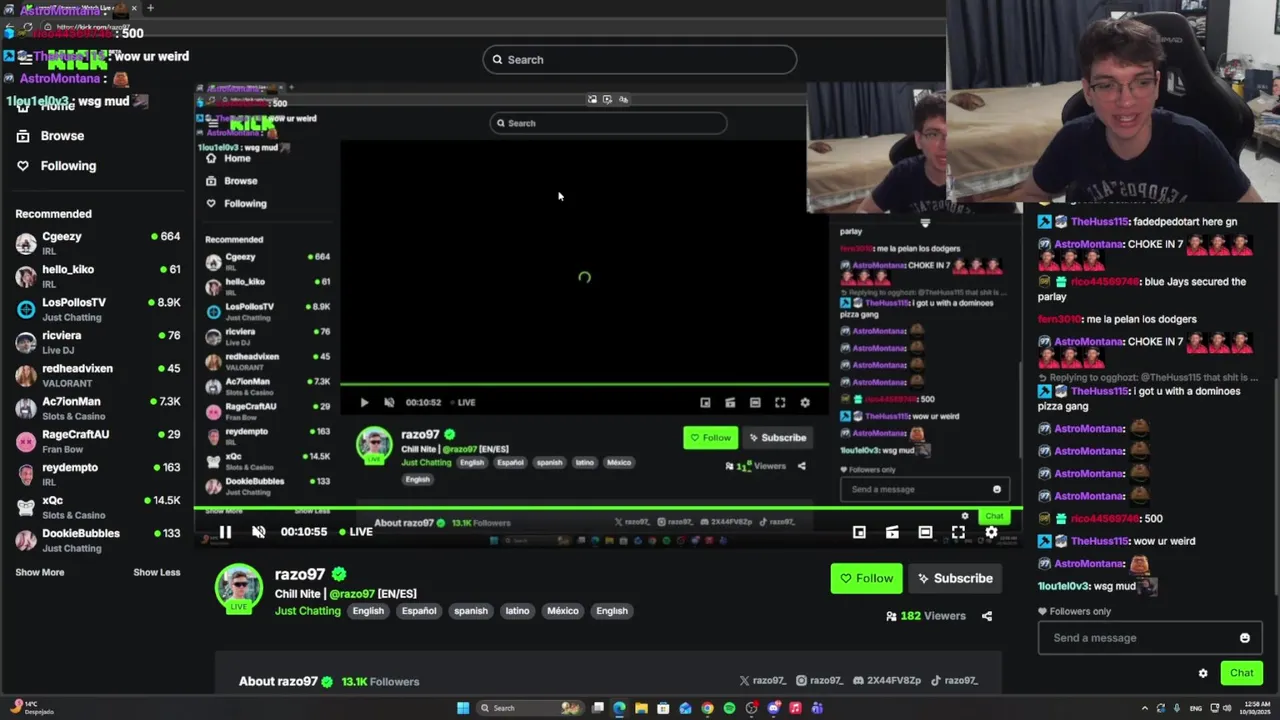
Task: Select the Español tag under stream title
Action: (419, 611)
